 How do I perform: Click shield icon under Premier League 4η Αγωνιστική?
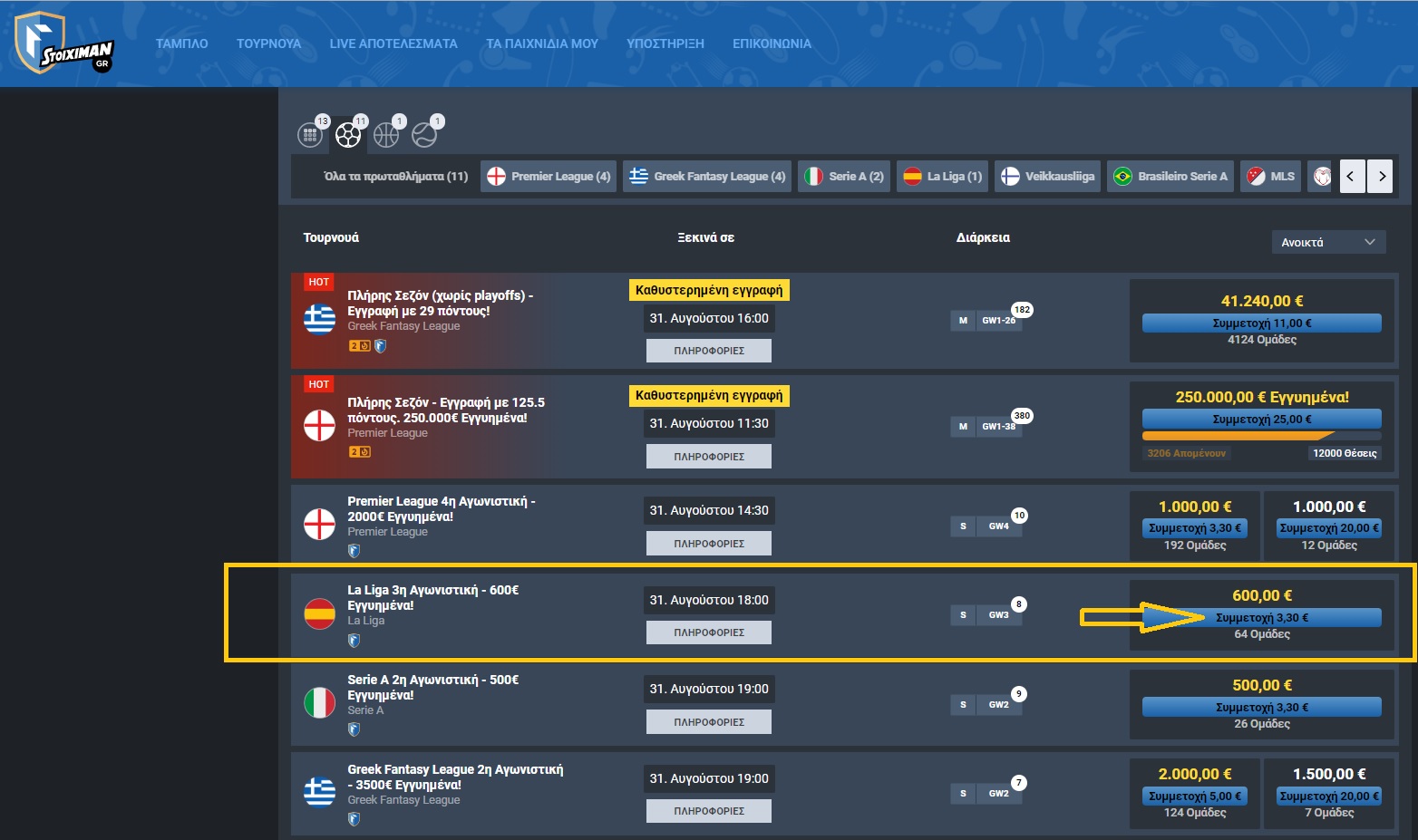[354, 551]
